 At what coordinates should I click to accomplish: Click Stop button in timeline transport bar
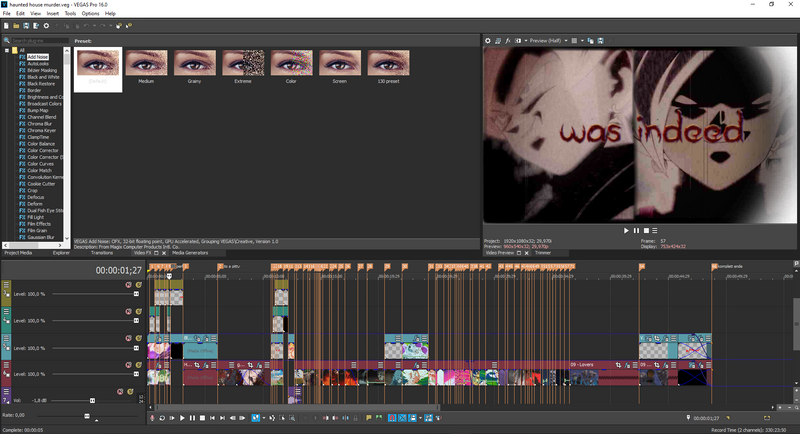tap(203, 418)
